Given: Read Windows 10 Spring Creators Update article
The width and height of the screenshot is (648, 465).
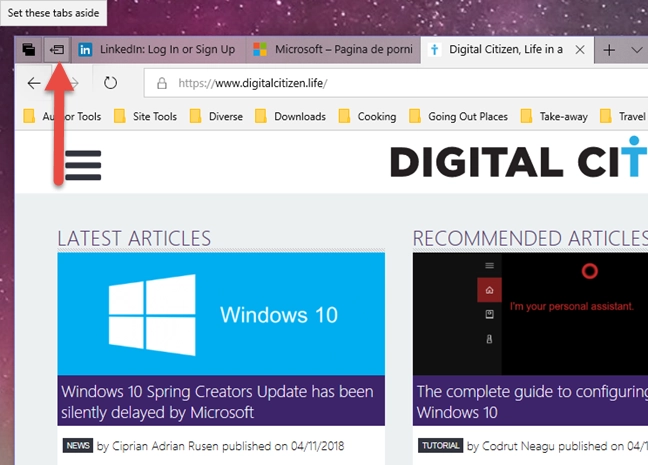Looking at the screenshot, I should (x=218, y=402).
